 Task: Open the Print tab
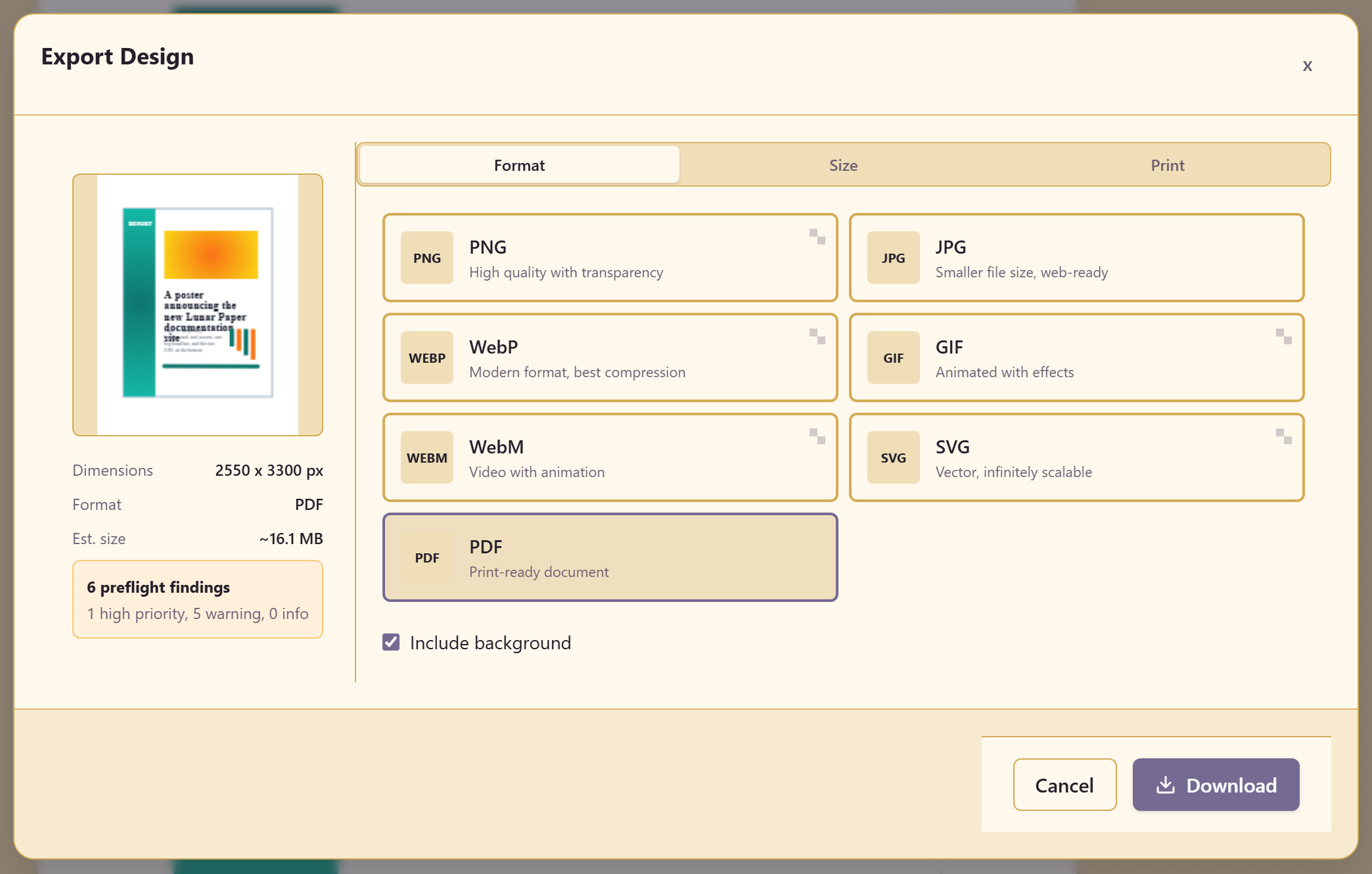point(1168,165)
